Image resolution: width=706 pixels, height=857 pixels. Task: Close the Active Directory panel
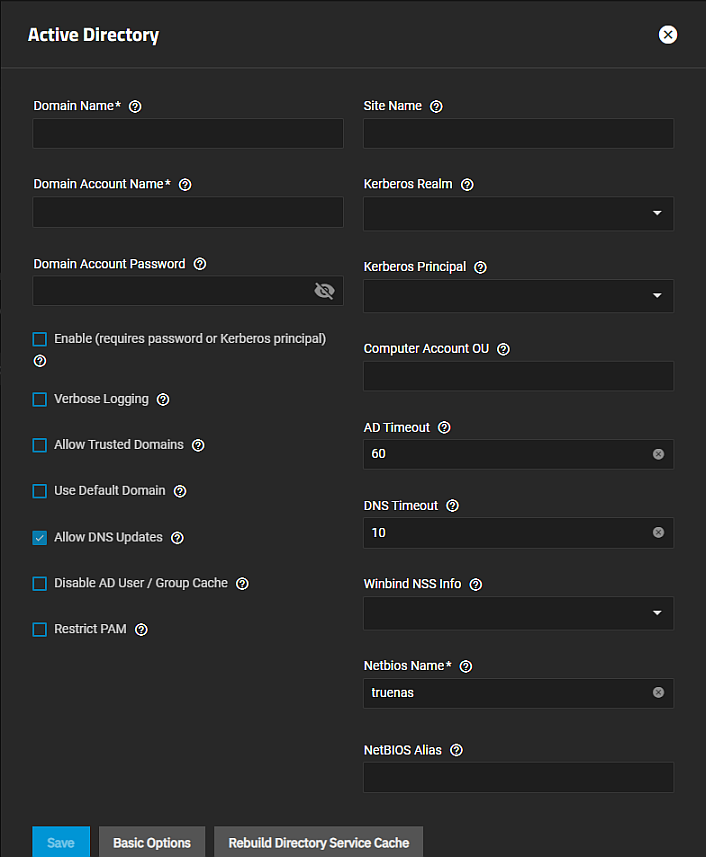(668, 35)
